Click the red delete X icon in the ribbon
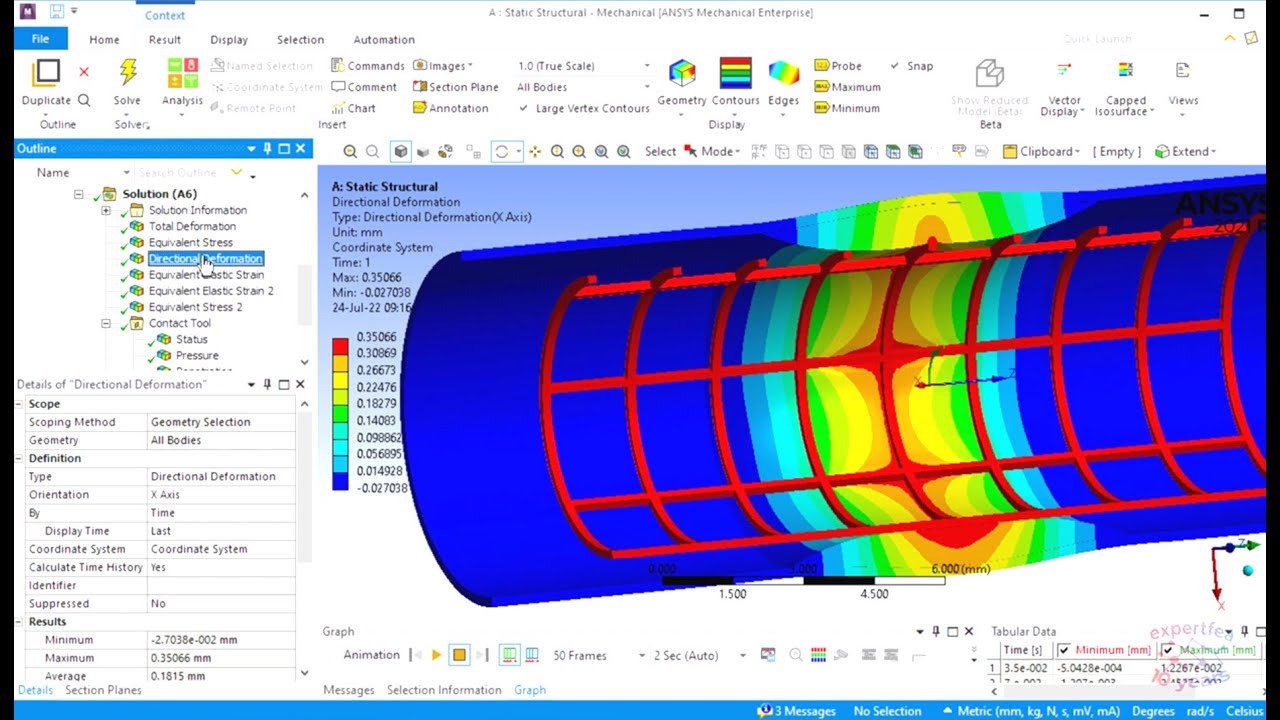Image resolution: width=1280 pixels, height=720 pixels. (84, 72)
